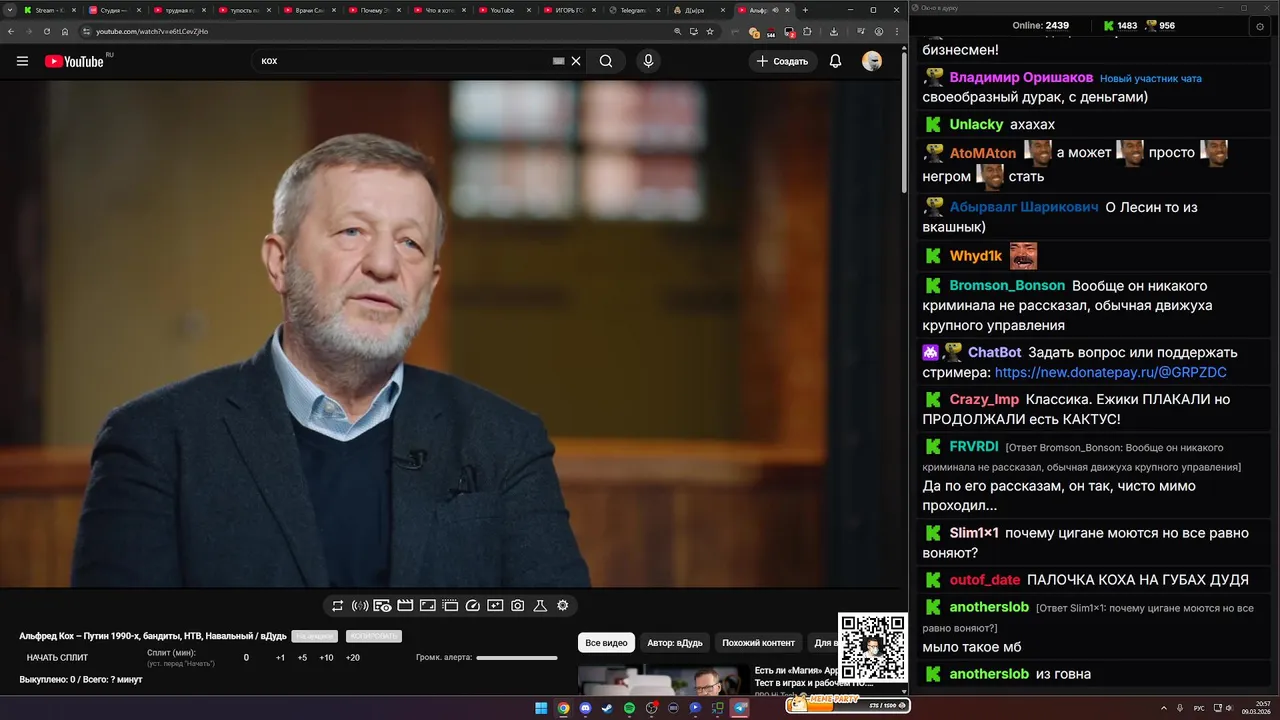Select the Похожий контент filter chip
The width and height of the screenshot is (1280, 720).
[758, 643]
